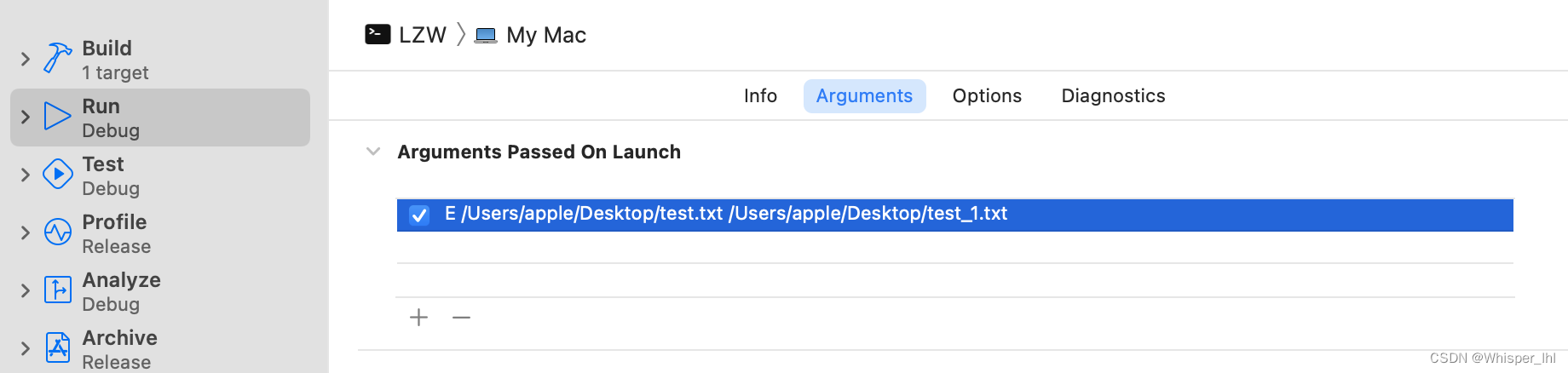Expand the Analyze action disclosure arrow
Image resolution: width=1568 pixels, height=373 pixels.
pyautogui.click(x=25, y=290)
